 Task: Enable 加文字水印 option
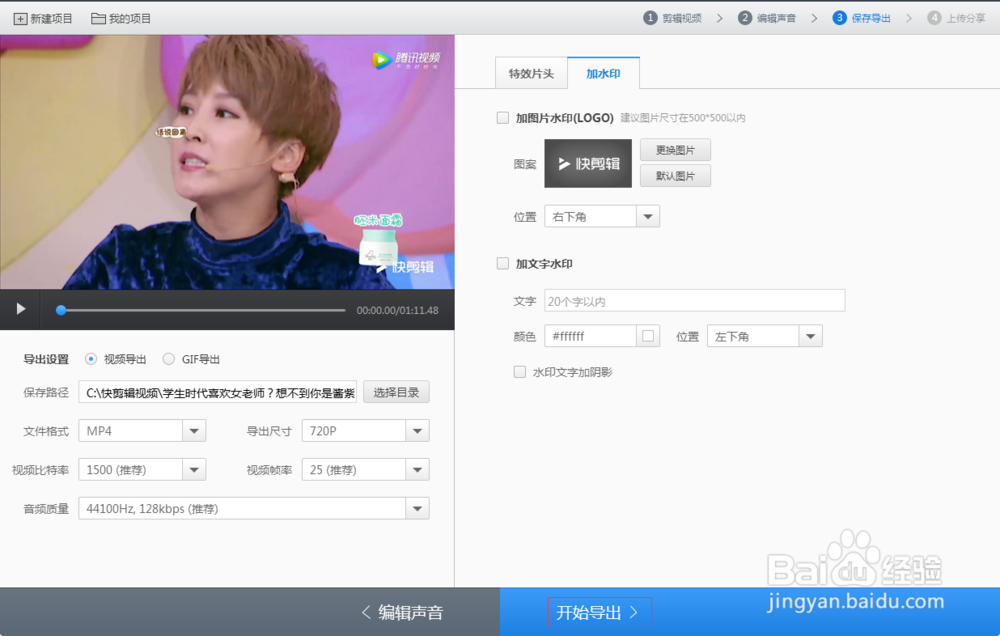(502, 263)
